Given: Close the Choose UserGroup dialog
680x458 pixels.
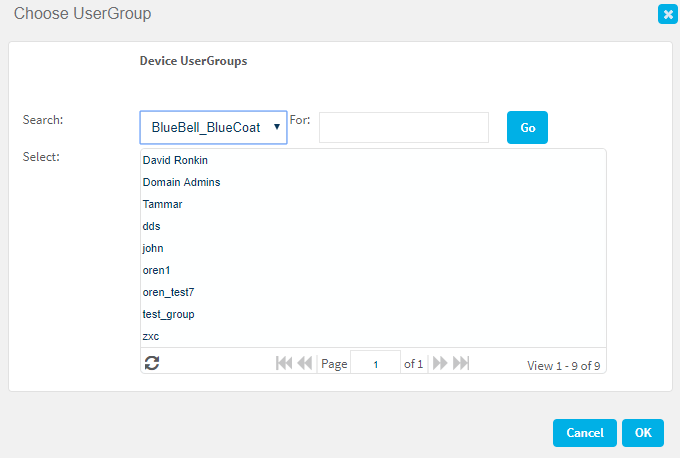Looking at the screenshot, I should (x=665, y=15).
